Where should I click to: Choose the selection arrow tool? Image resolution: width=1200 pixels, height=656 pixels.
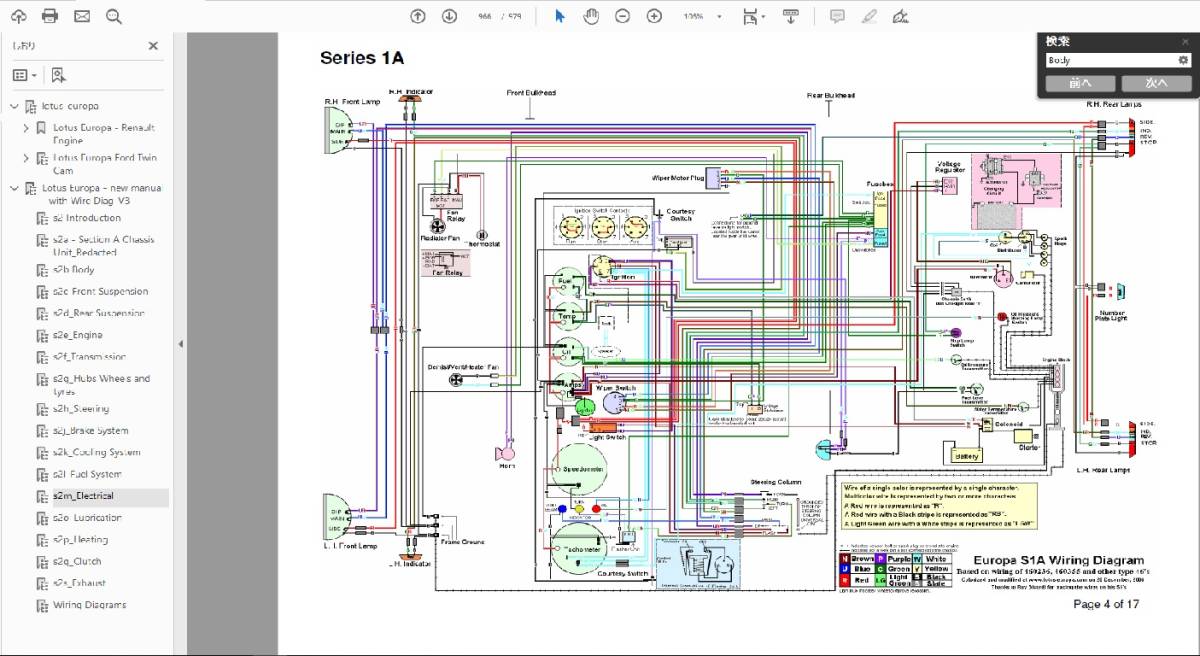coord(560,16)
